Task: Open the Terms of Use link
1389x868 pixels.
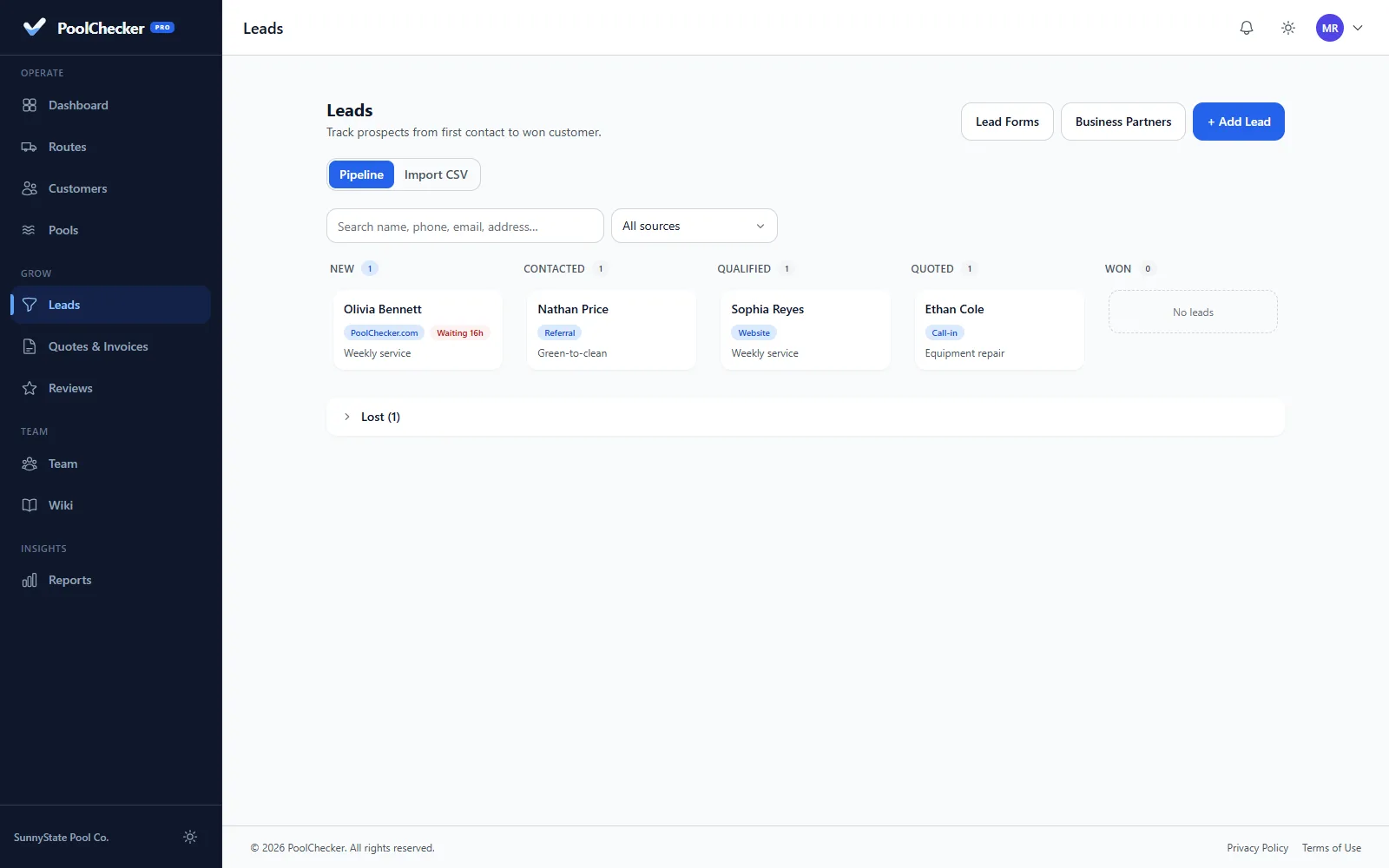Action: click(1332, 848)
